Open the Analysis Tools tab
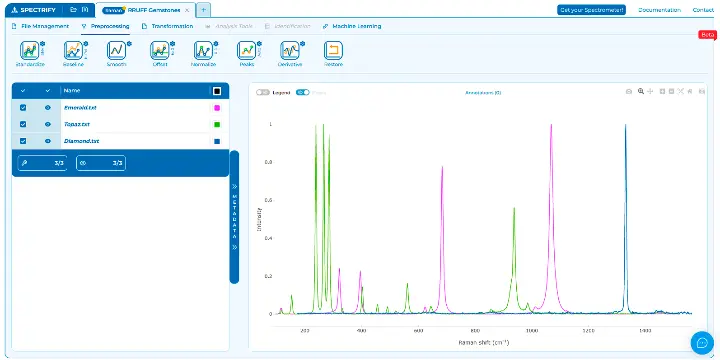Screen dimensions: 720x360 click(229, 26)
